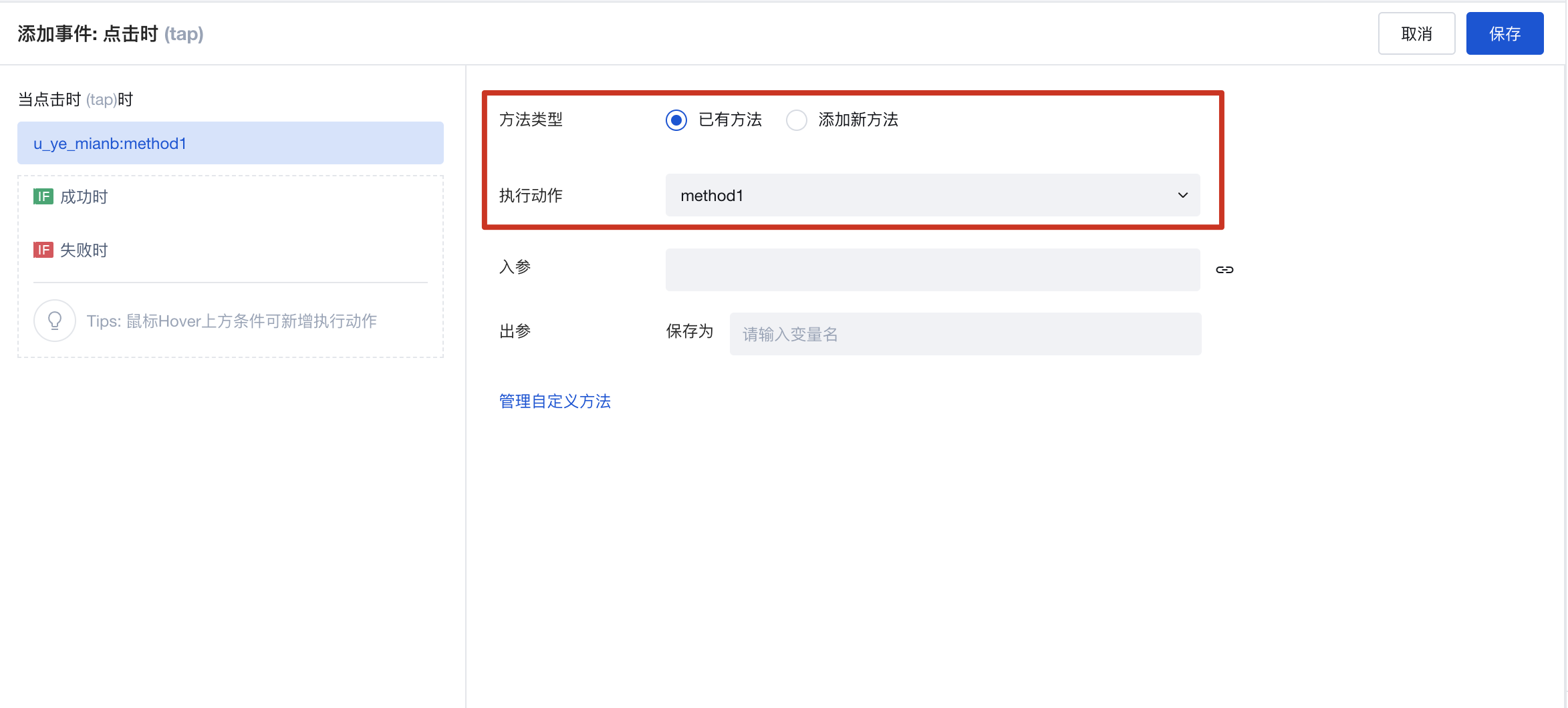The image size is (1568, 708).
Task: Click the green IF badge for 成功时
Action: 43,196
